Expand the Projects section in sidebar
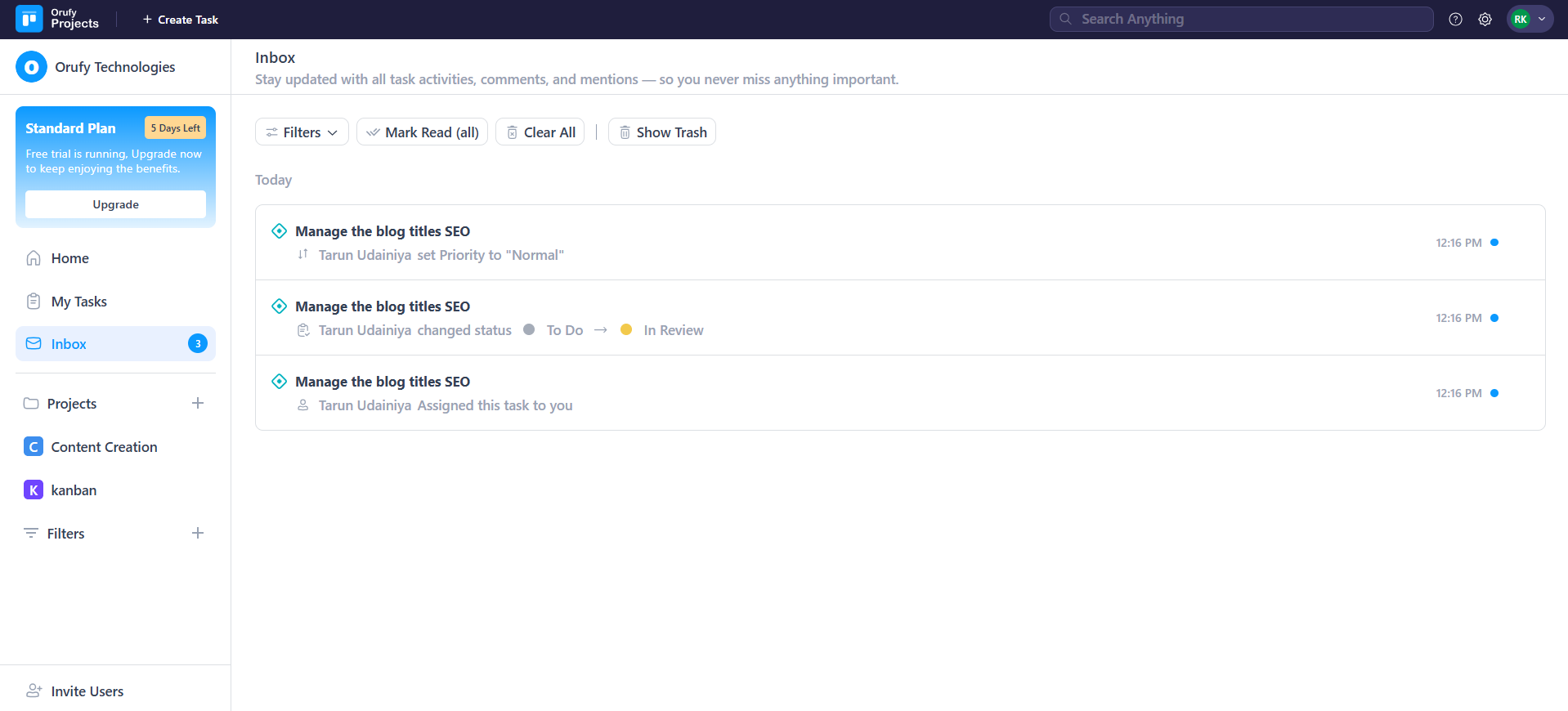The image size is (1568, 711). 72,404
